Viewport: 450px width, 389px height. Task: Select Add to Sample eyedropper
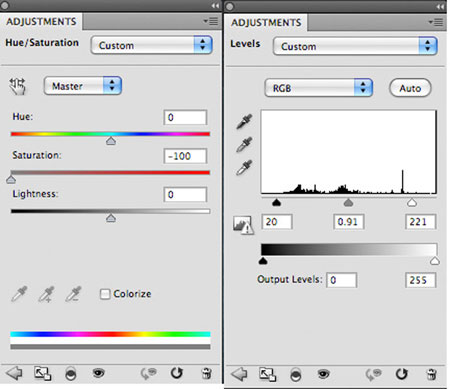[46, 294]
